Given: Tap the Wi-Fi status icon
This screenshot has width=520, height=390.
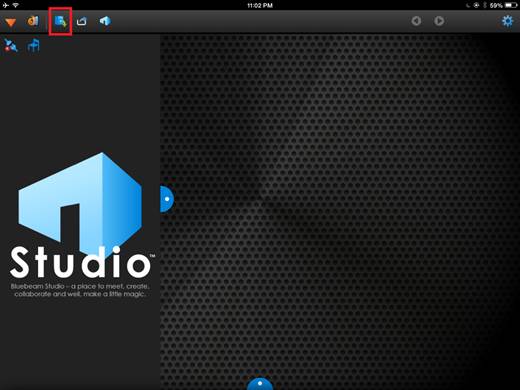Looking at the screenshot, I should point(16,5).
